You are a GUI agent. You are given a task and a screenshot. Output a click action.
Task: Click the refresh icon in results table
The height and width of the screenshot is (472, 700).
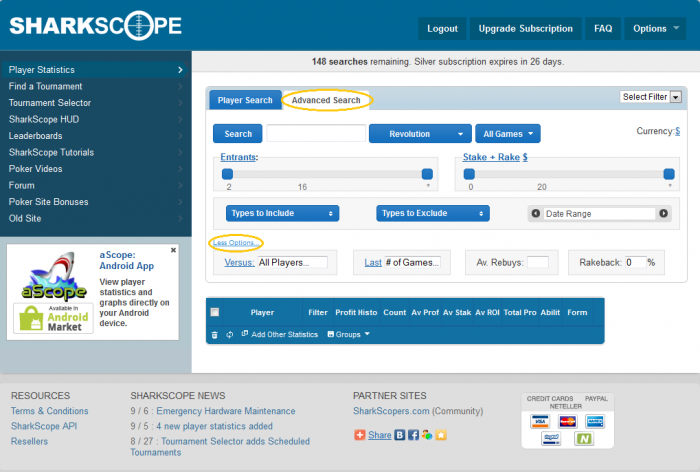tap(229, 334)
